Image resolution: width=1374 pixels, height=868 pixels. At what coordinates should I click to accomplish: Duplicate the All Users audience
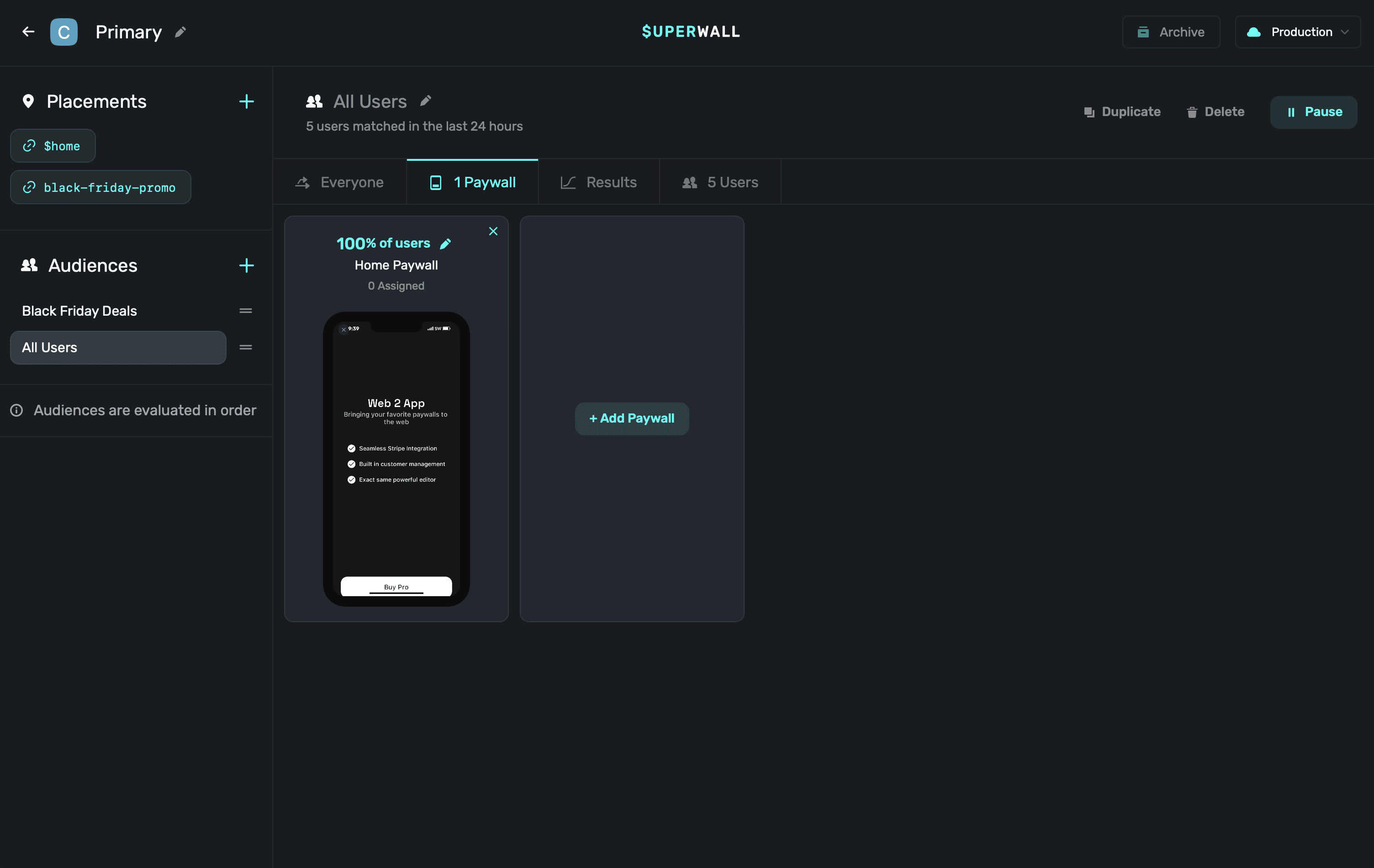coord(1122,112)
